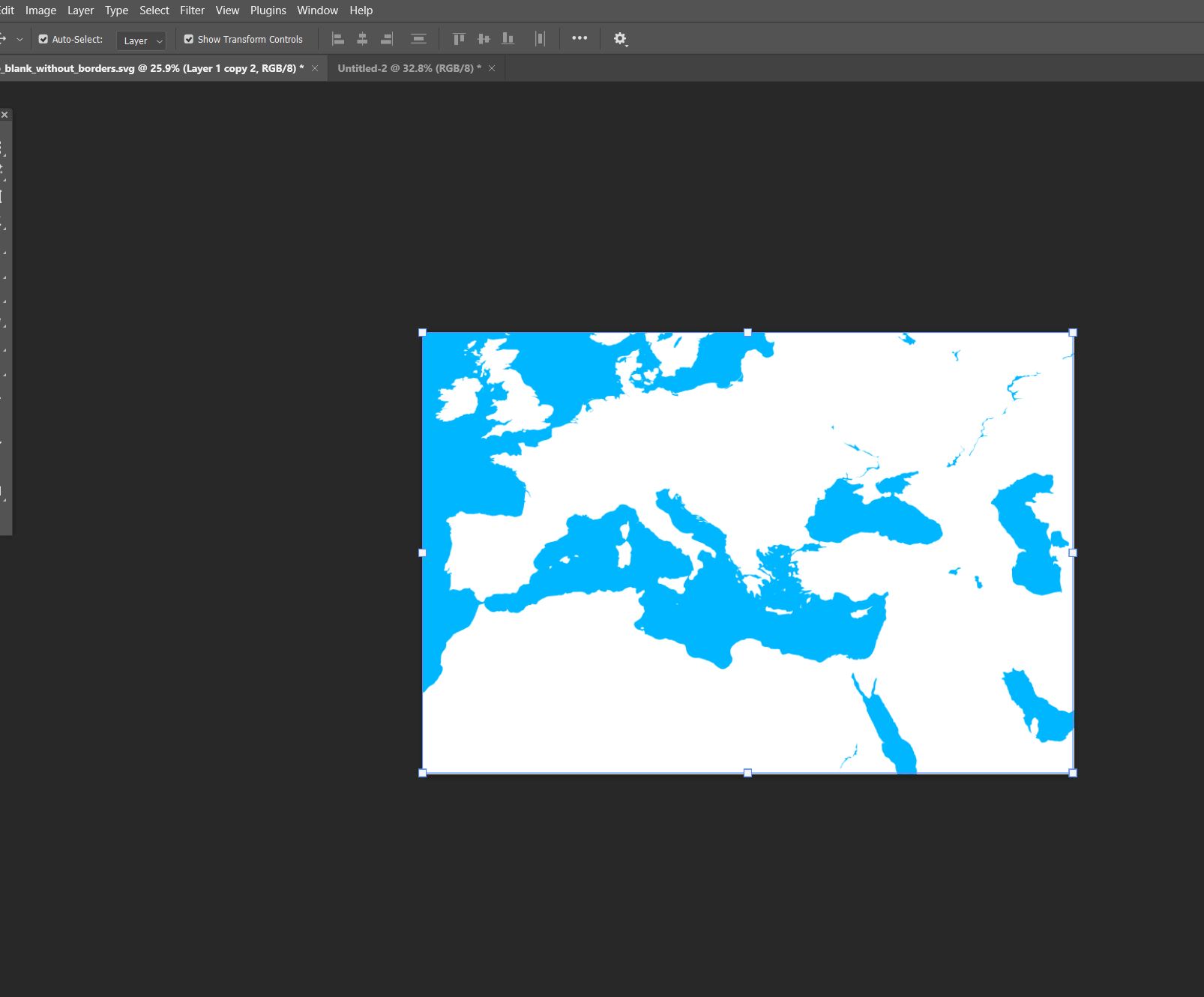Open the Image menu
The height and width of the screenshot is (997, 1204).
[40, 10]
